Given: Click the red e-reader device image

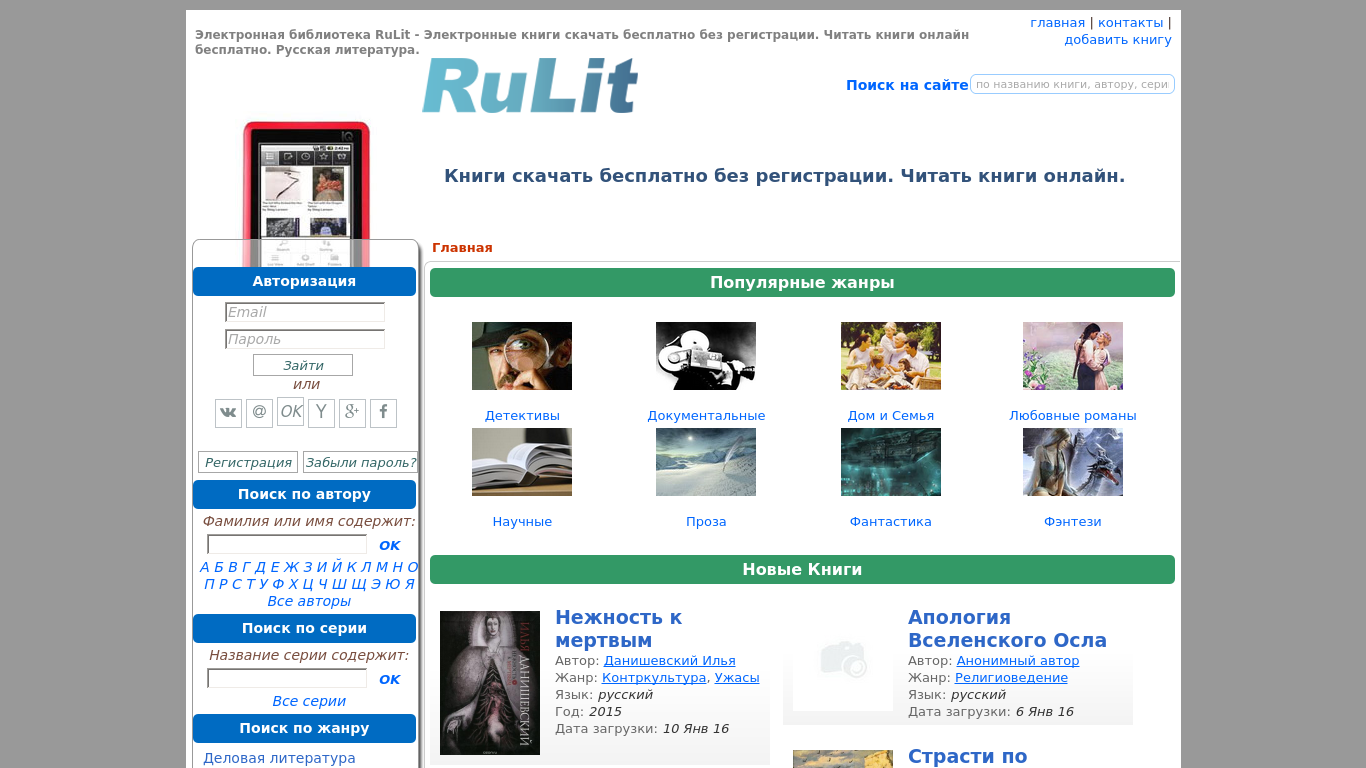Looking at the screenshot, I should 306,194.
